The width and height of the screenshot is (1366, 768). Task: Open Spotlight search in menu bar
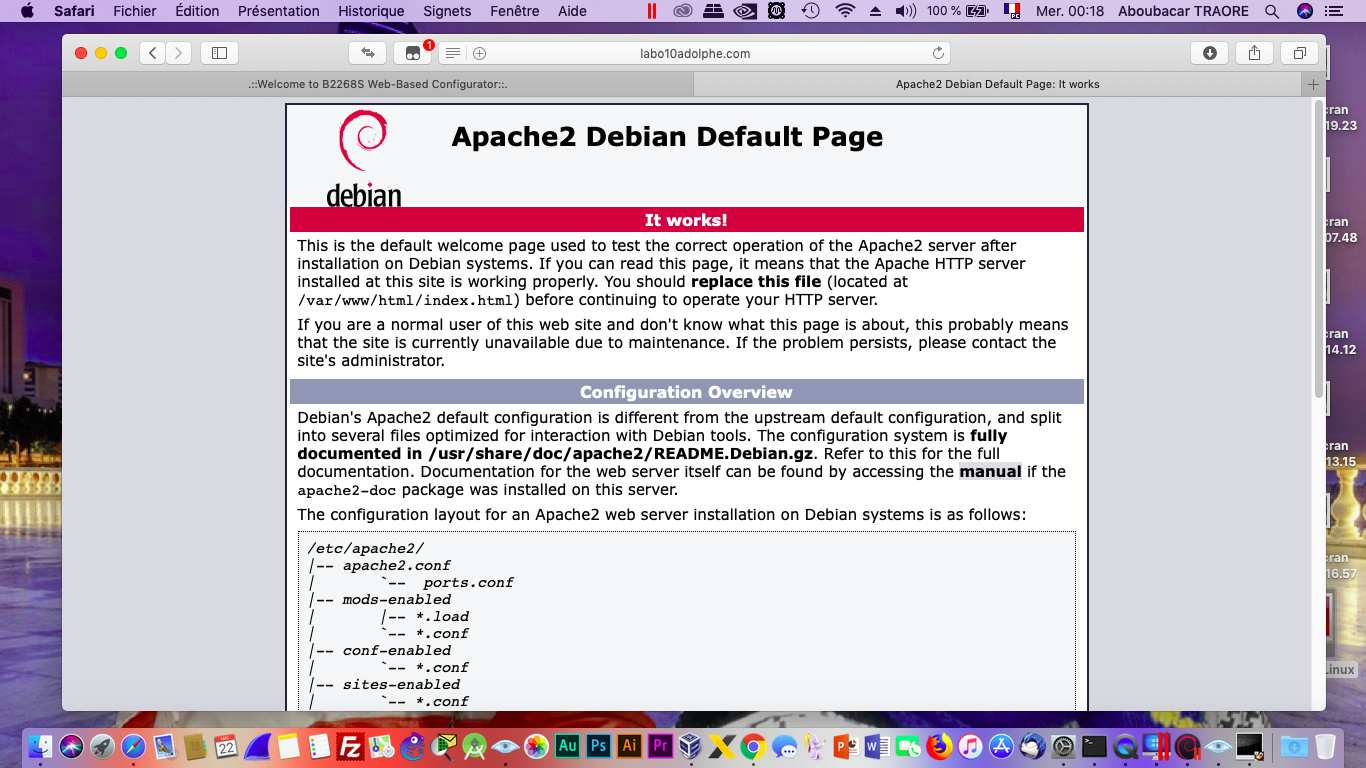[x=1272, y=11]
